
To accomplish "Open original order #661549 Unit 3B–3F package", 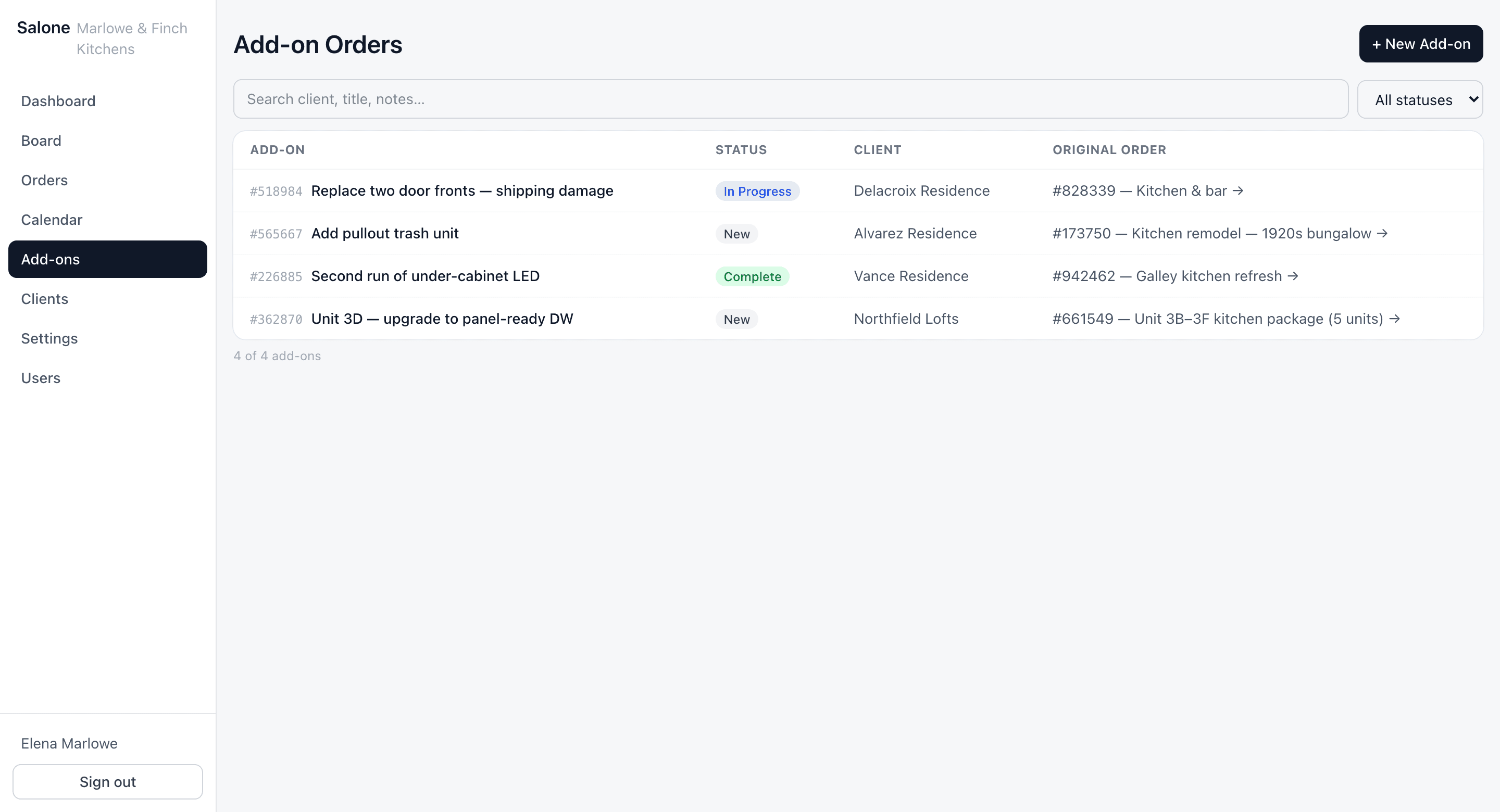I will 1226,319.
